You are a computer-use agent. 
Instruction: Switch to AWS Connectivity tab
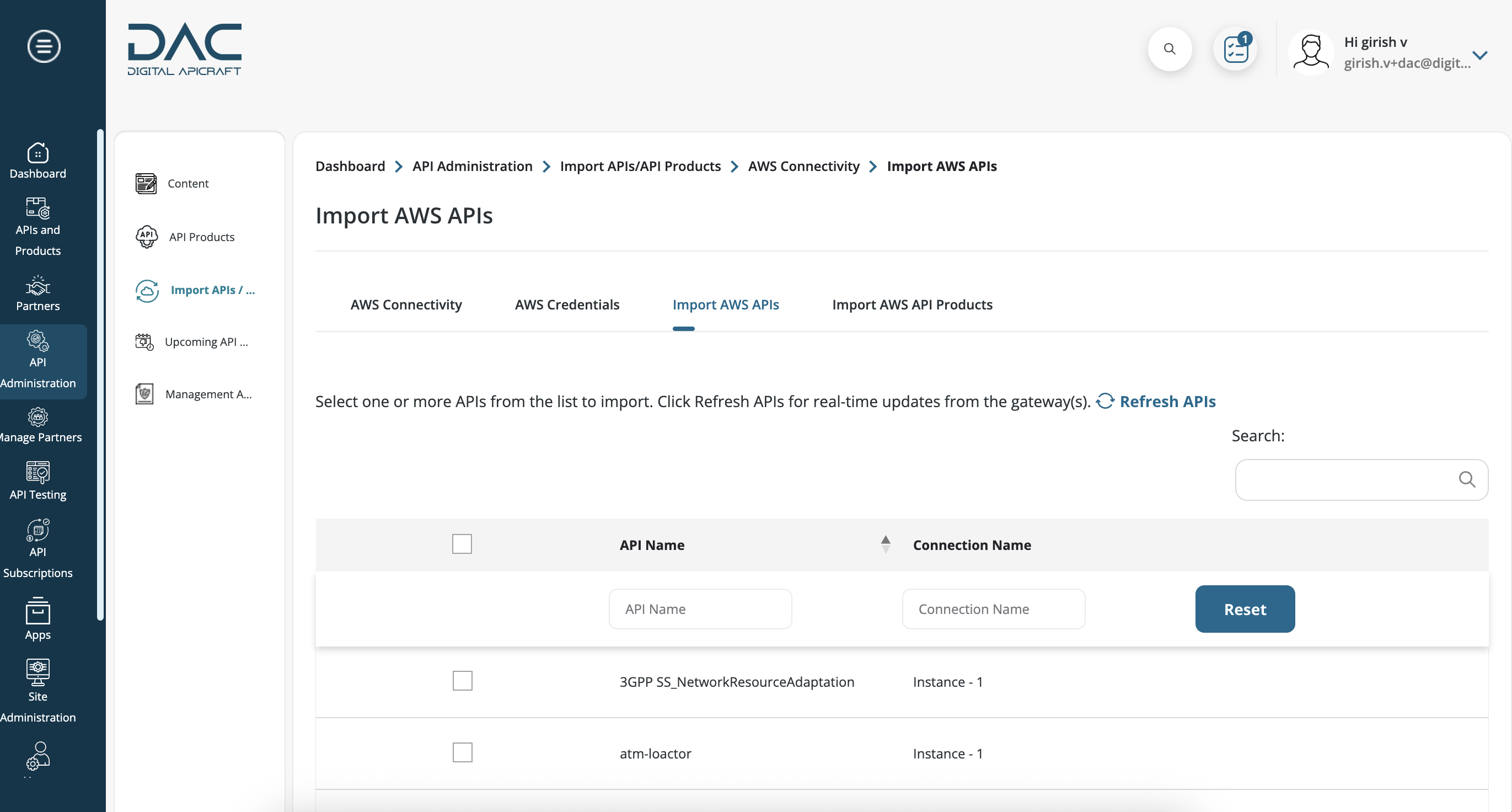(406, 304)
